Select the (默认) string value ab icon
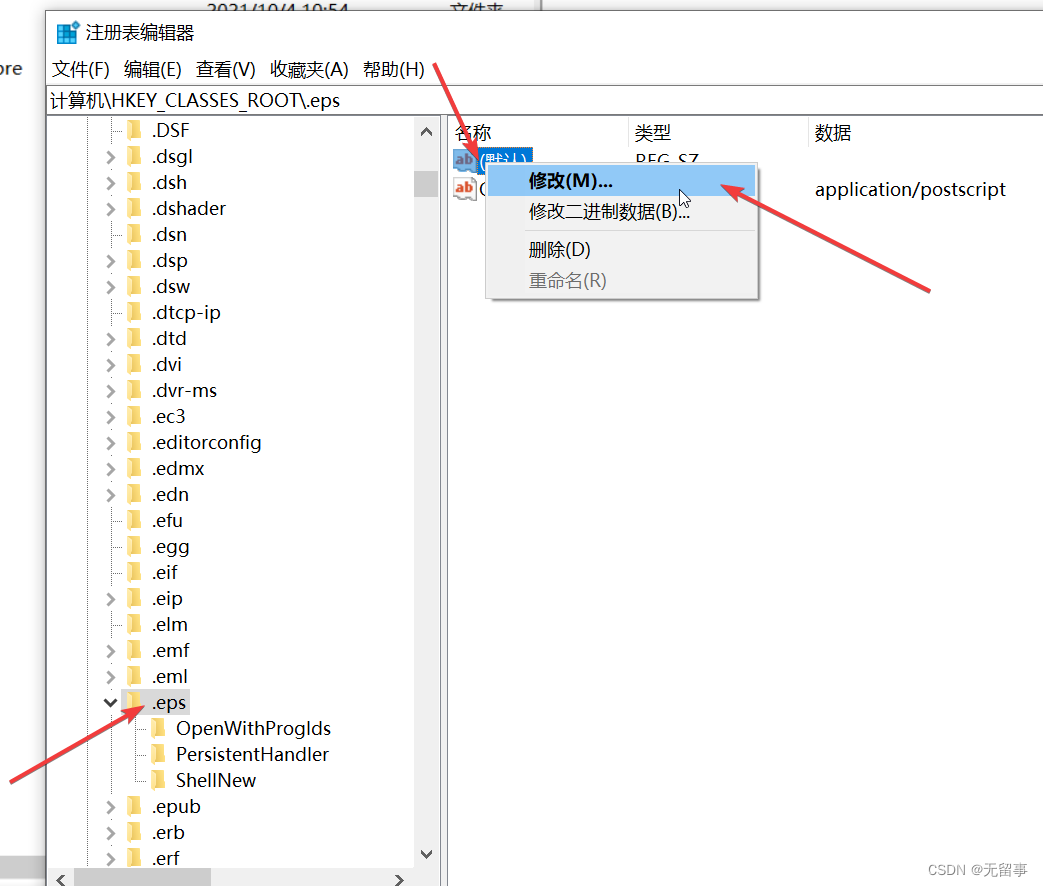1043x886 pixels. pos(465,160)
